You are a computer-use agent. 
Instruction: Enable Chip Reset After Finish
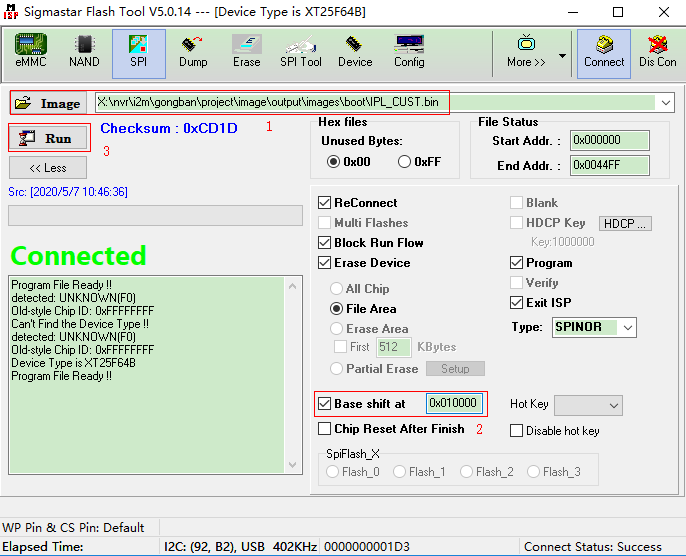point(324,429)
